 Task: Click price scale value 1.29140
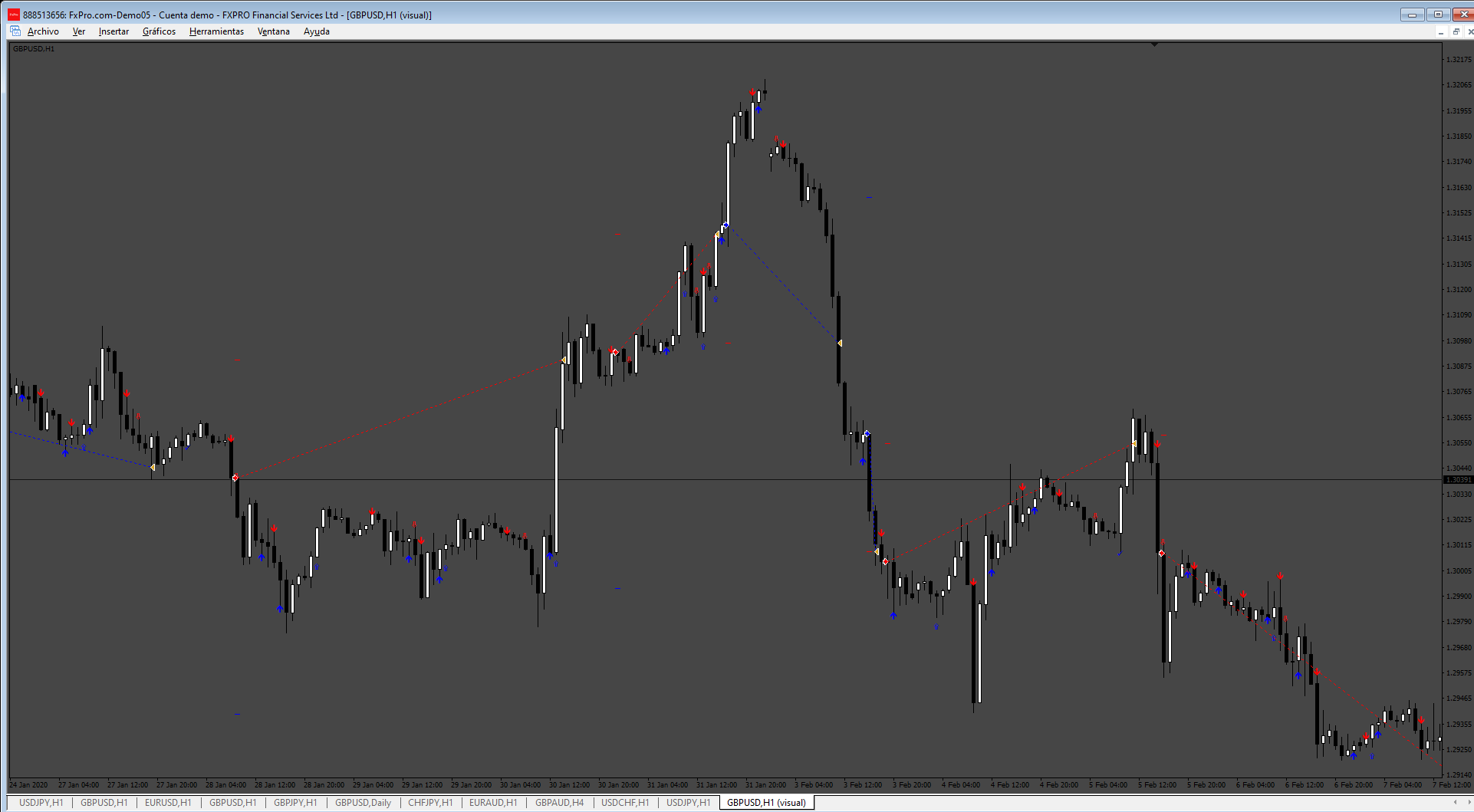(x=1459, y=775)
